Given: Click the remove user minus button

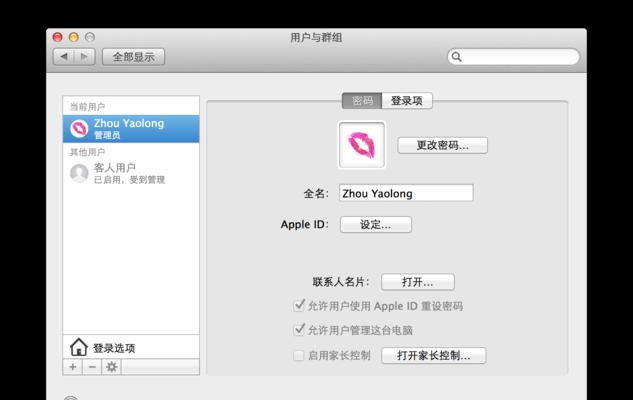Looking at the screenshot, I should tap(92, 367).
